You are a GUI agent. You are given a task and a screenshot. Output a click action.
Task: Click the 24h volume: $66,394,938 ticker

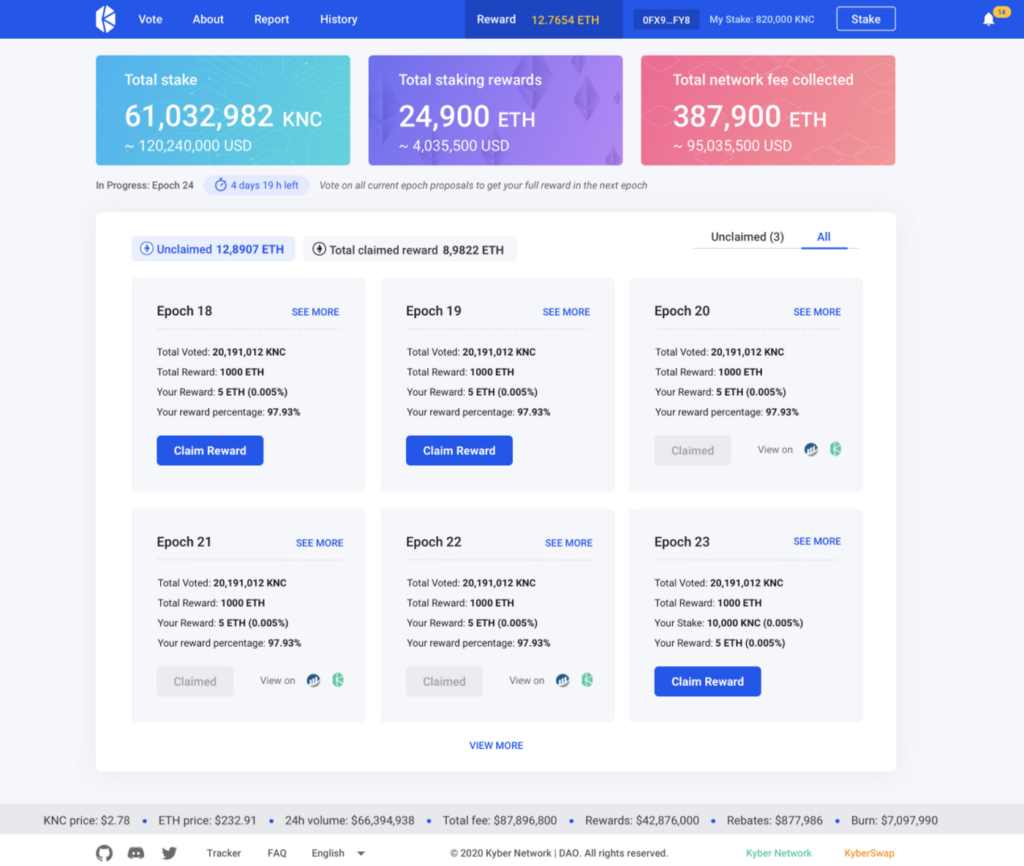(349, 820)
